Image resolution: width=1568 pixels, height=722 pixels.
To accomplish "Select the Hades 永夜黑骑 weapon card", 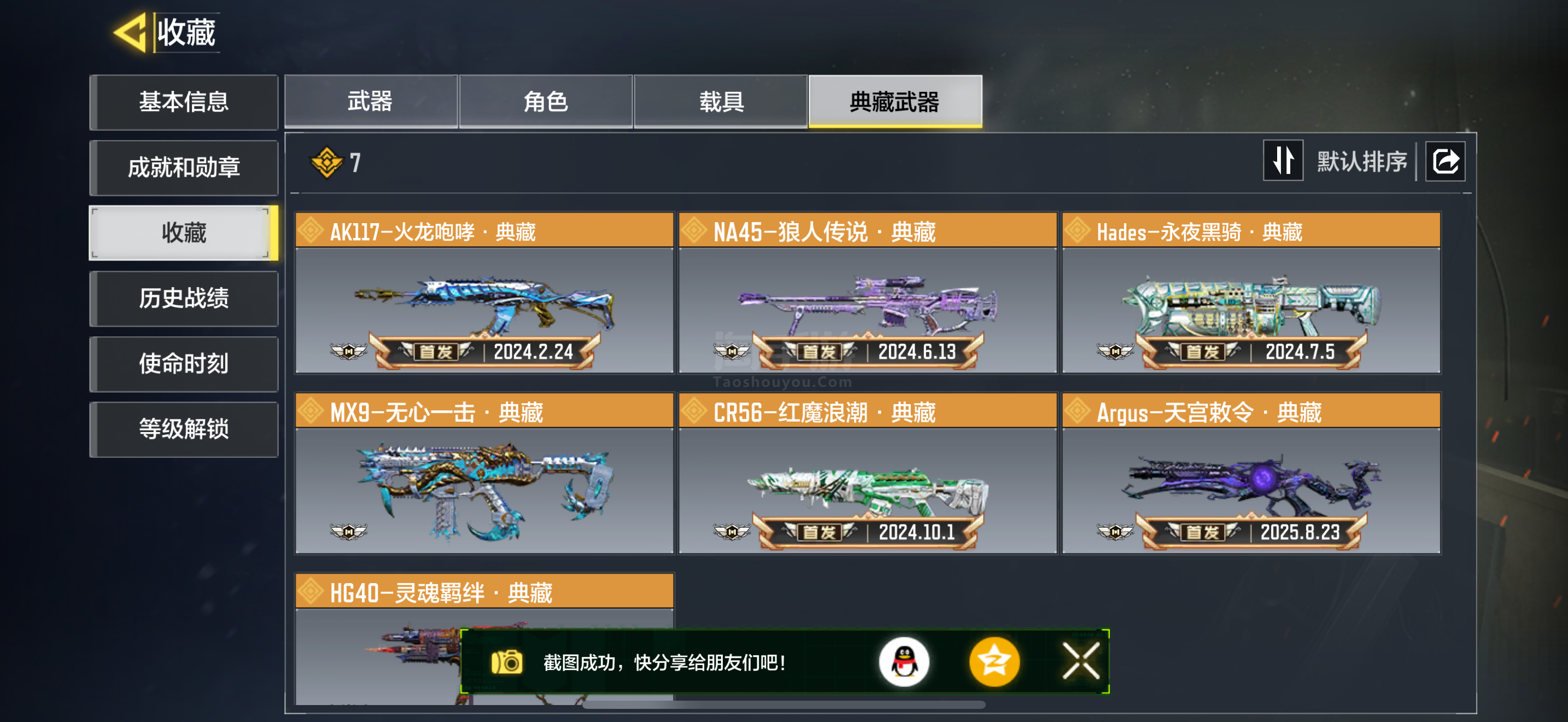I will (1251, 292).
